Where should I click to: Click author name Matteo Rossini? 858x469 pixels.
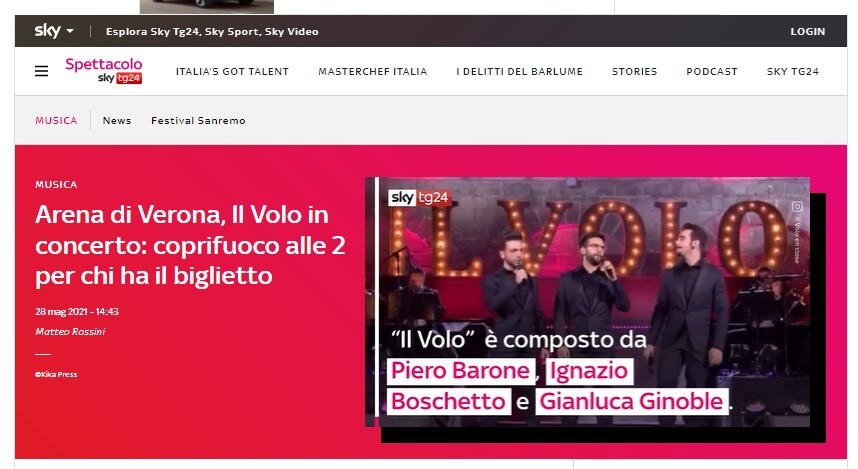tap(70, 332)
